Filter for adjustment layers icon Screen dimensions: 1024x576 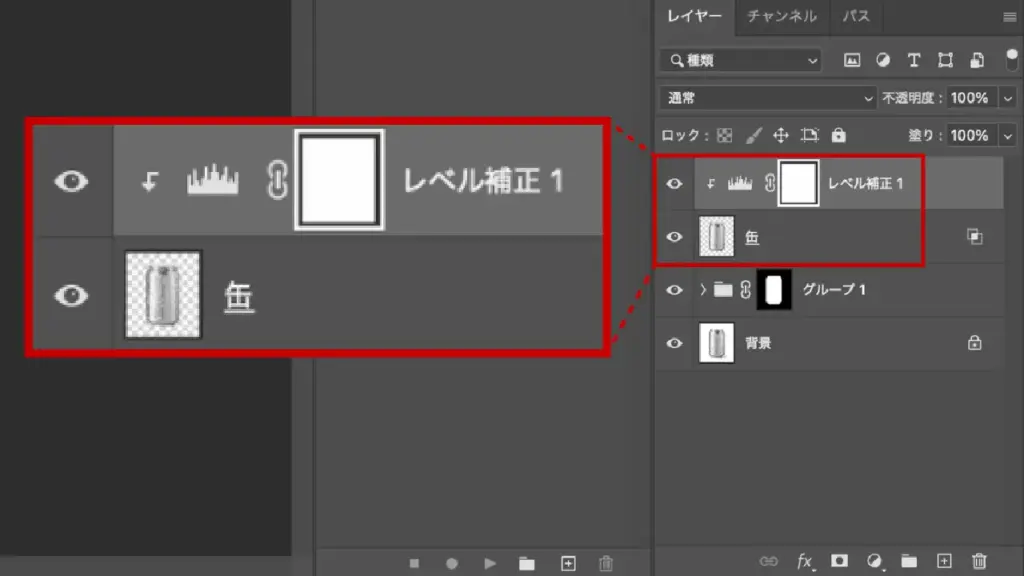click(882, 60)
